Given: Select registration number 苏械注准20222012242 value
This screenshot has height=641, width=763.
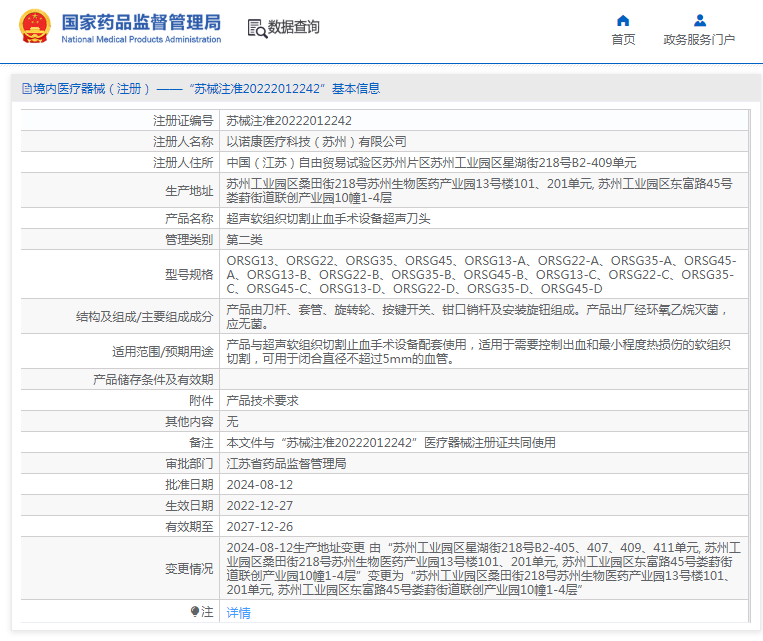Looking at the screenshot, I should (x=289, y=121).
